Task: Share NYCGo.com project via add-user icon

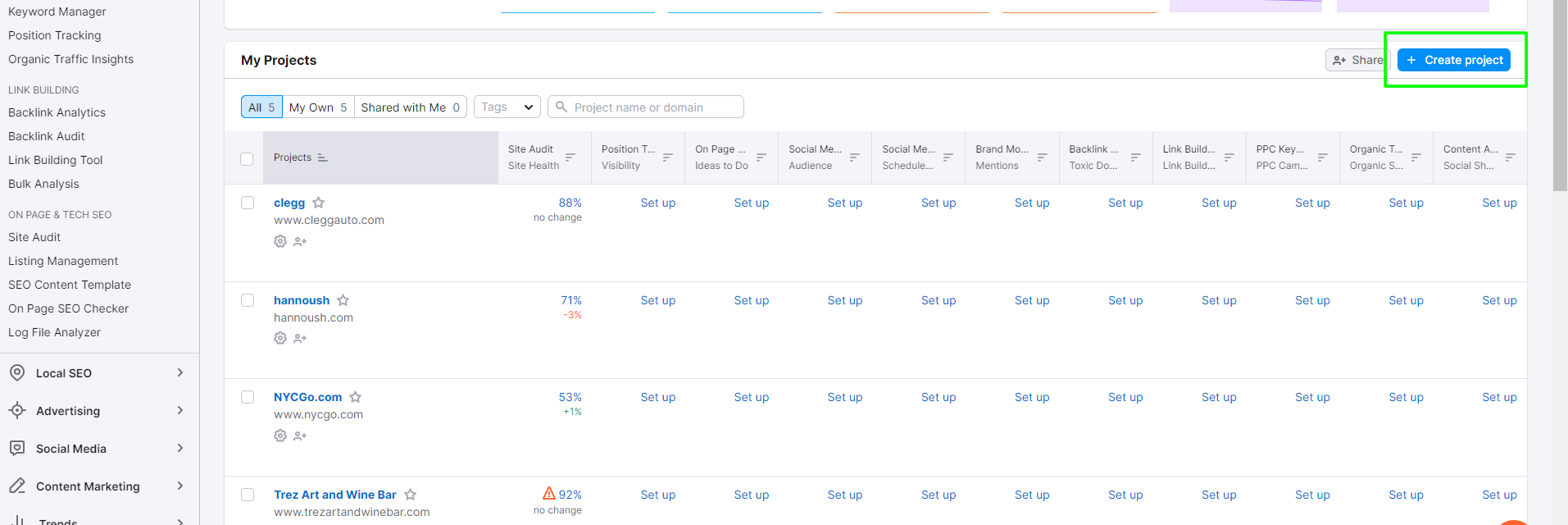Action: point(300,436)
